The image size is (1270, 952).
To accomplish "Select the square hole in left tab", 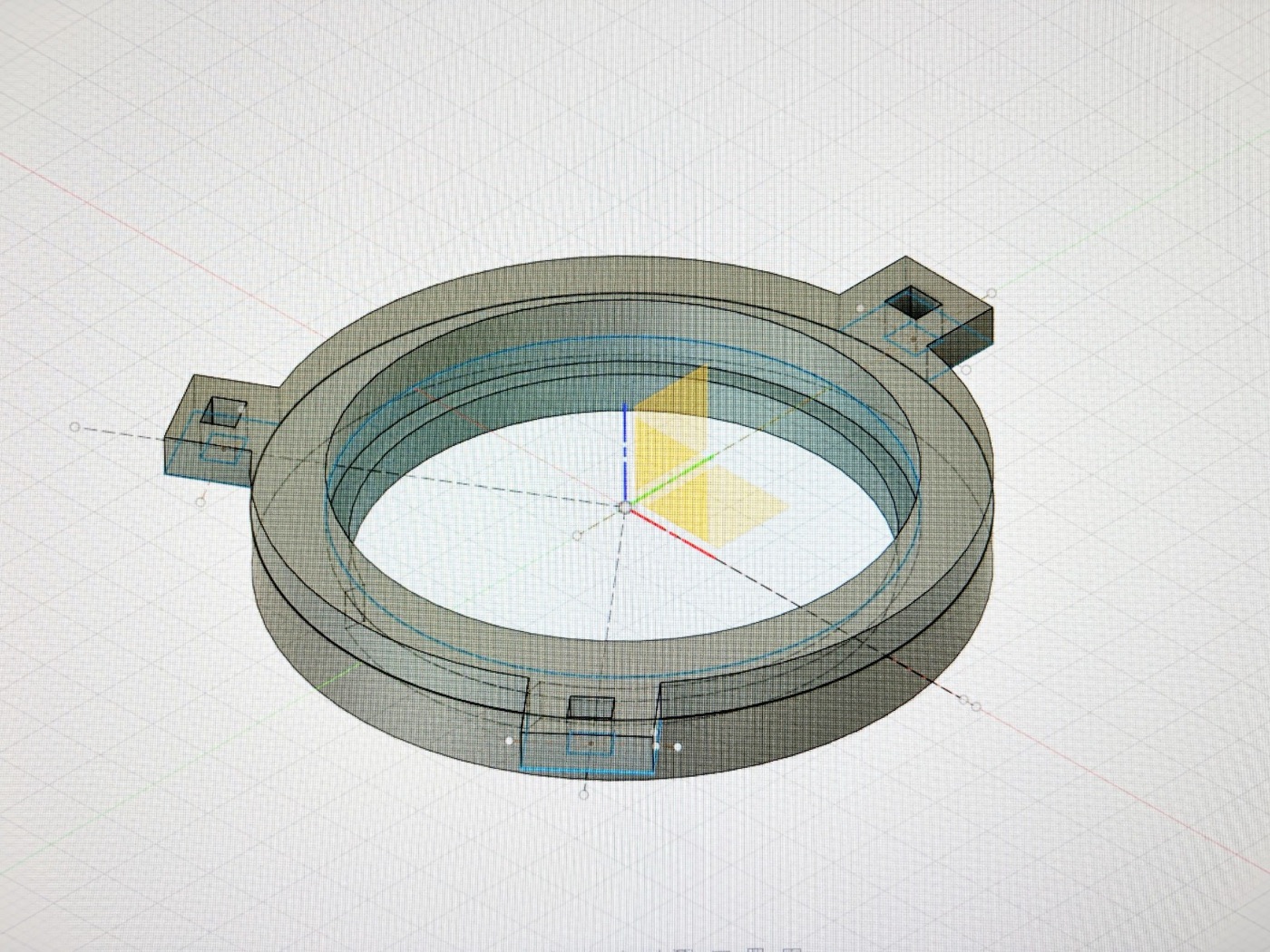I will pos(222,412).
